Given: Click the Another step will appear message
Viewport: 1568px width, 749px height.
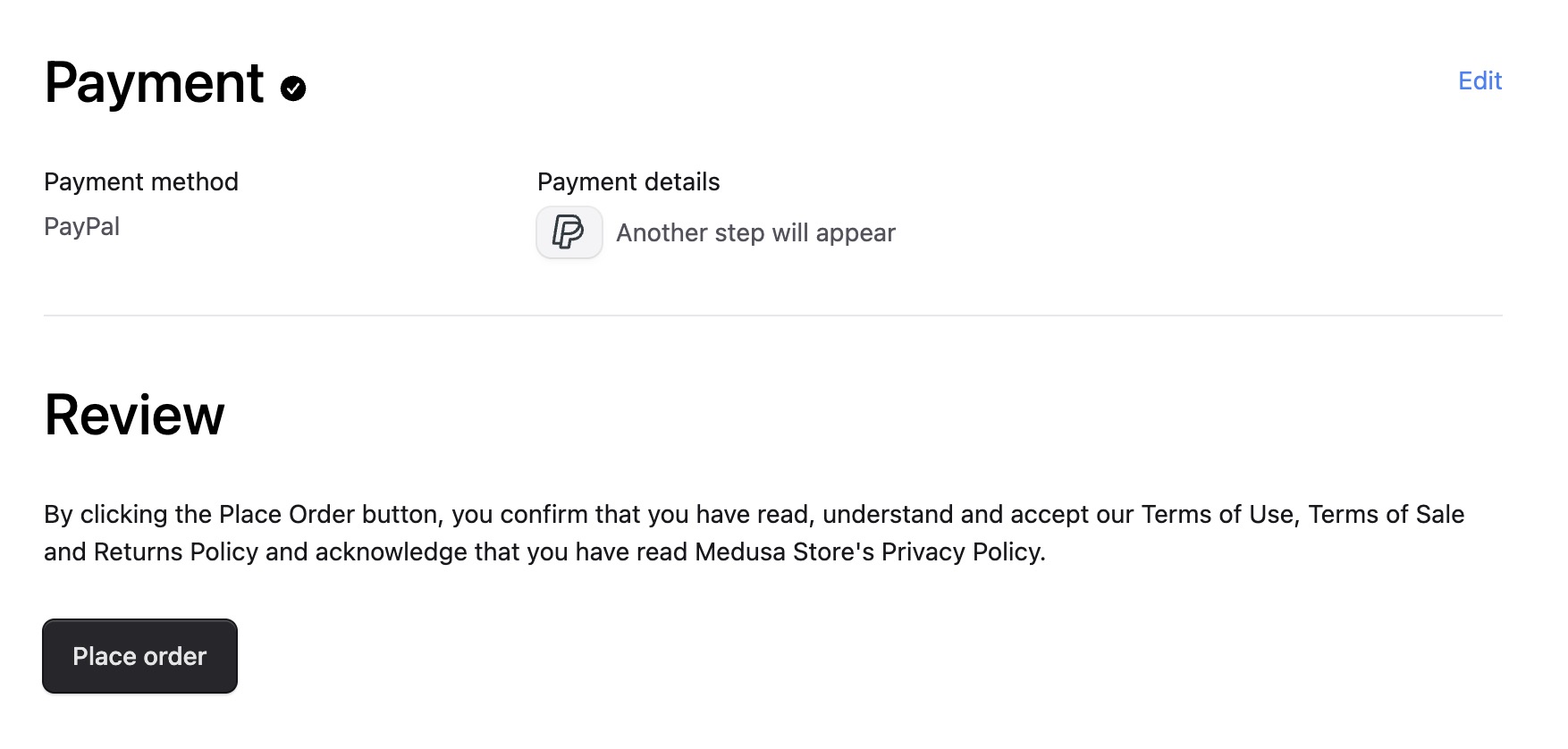Looking at the screenshot, I should point(755,232).
